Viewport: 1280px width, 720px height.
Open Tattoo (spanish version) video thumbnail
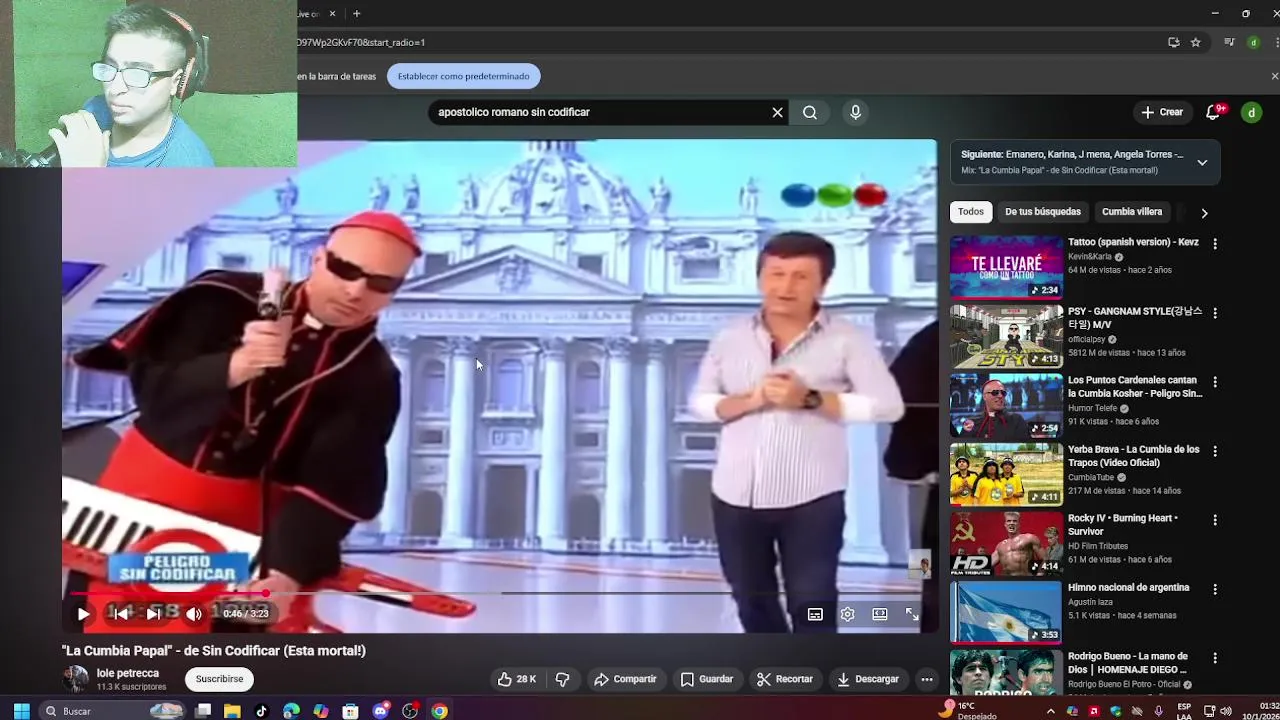point(1006,267)
